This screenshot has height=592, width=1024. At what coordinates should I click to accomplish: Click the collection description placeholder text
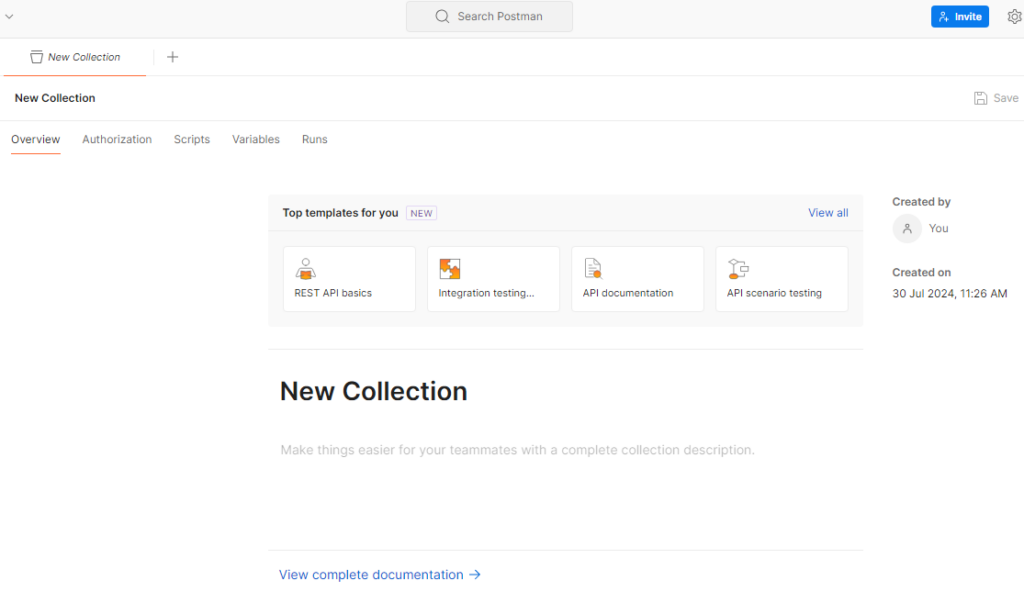517,450
